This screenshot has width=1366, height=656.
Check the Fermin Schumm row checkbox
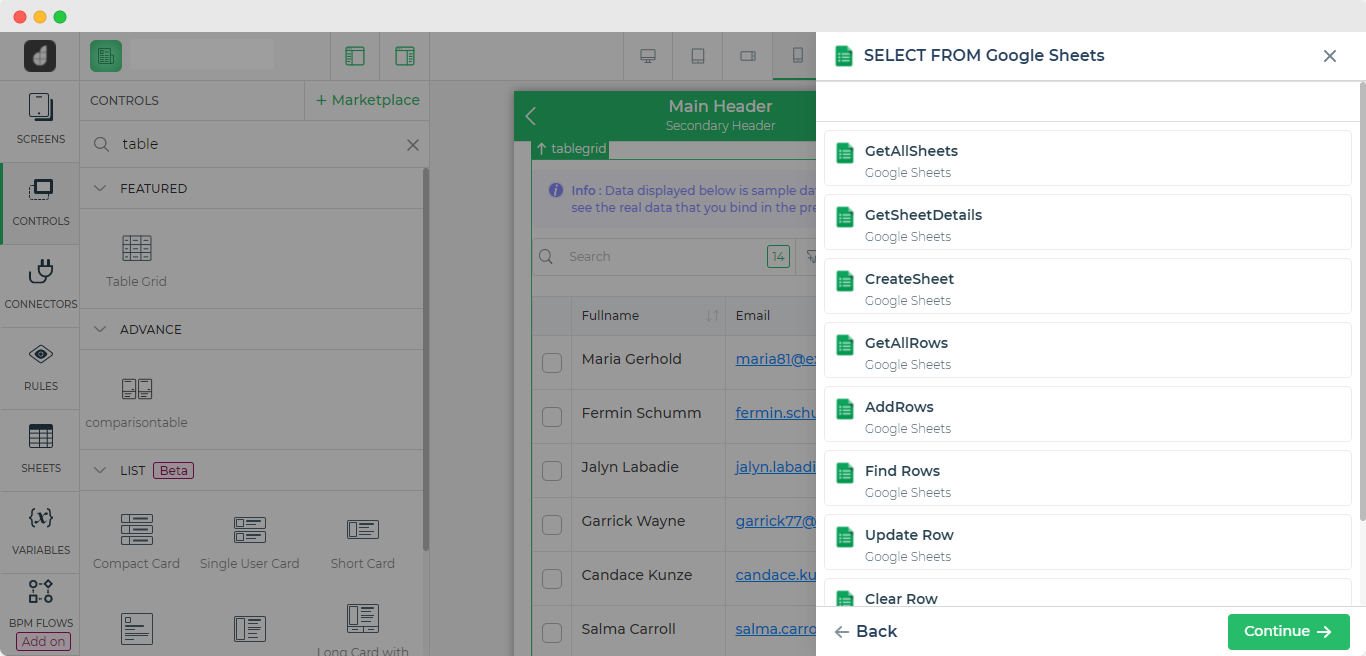pos(552,417)
